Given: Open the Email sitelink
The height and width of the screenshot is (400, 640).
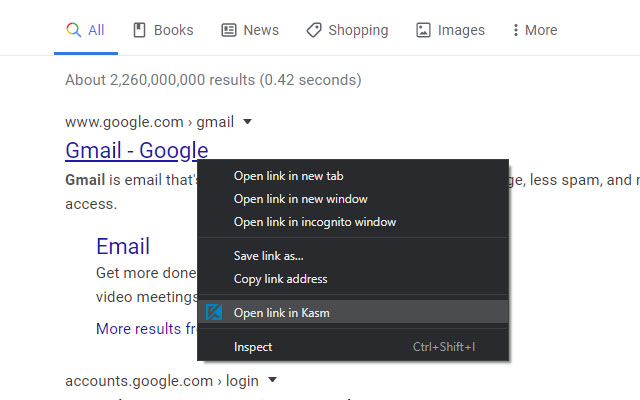Looking at the screenshot, I should point(123,246).
